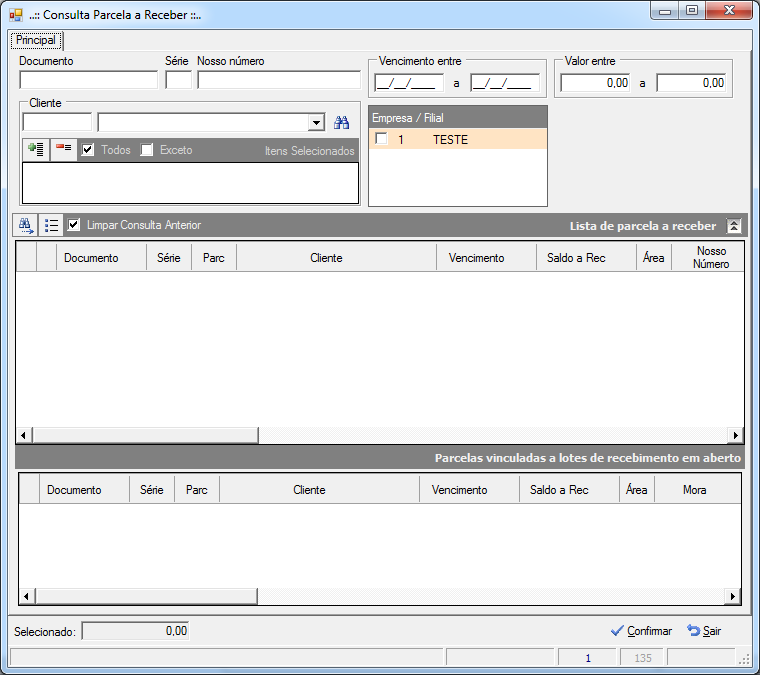The height and width of the screenshot is (675, 760).
Task: Click status bar value 1
Action: (x=588, y=658)
